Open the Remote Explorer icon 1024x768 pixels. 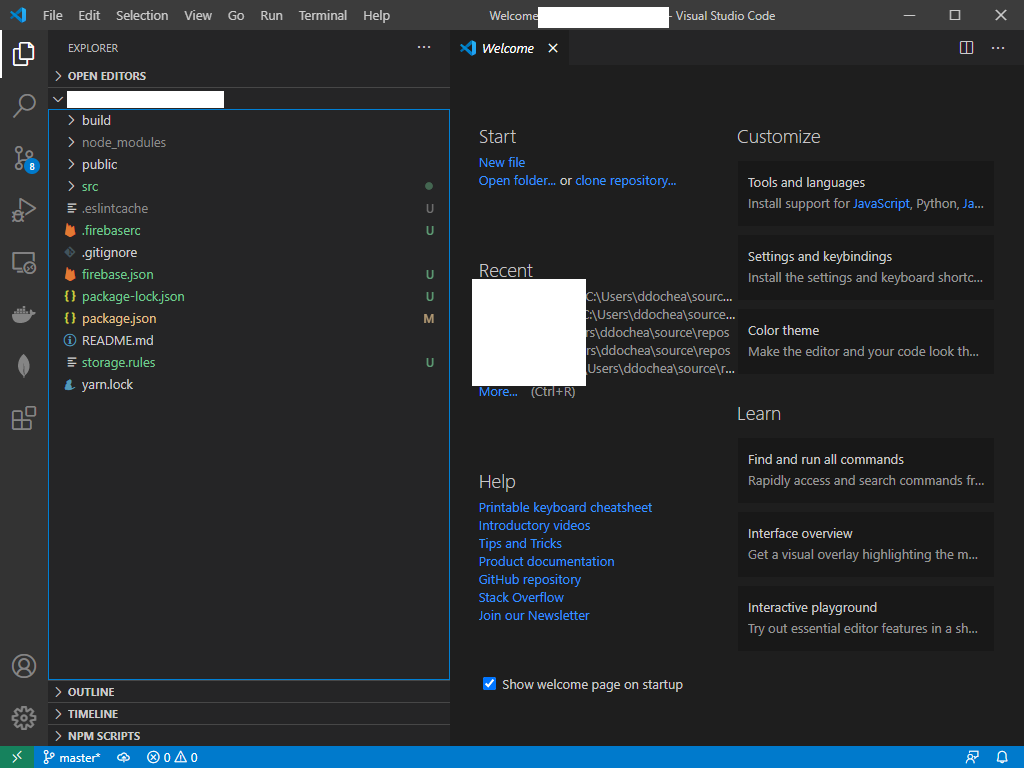tap(24, 263)
